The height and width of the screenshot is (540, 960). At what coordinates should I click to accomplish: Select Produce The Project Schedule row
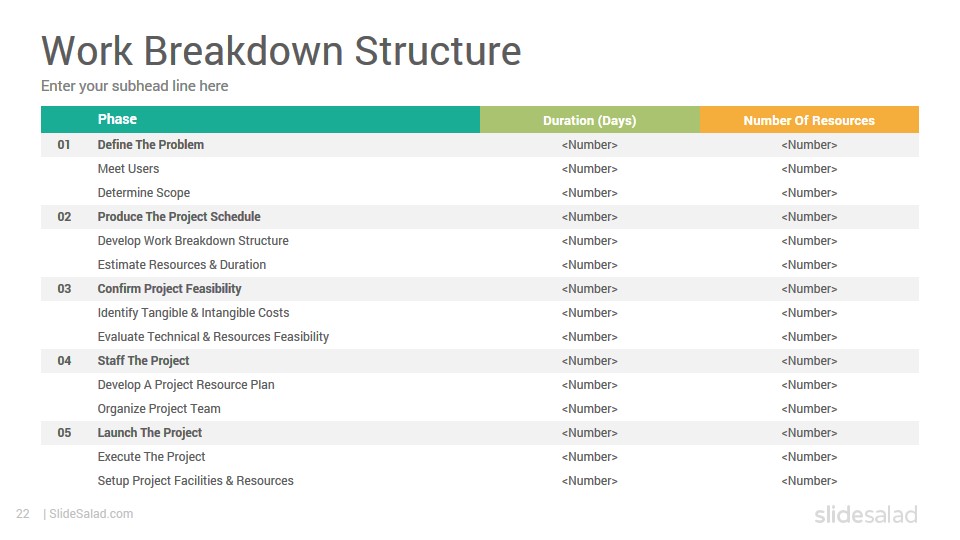click(x=480, y=217)
